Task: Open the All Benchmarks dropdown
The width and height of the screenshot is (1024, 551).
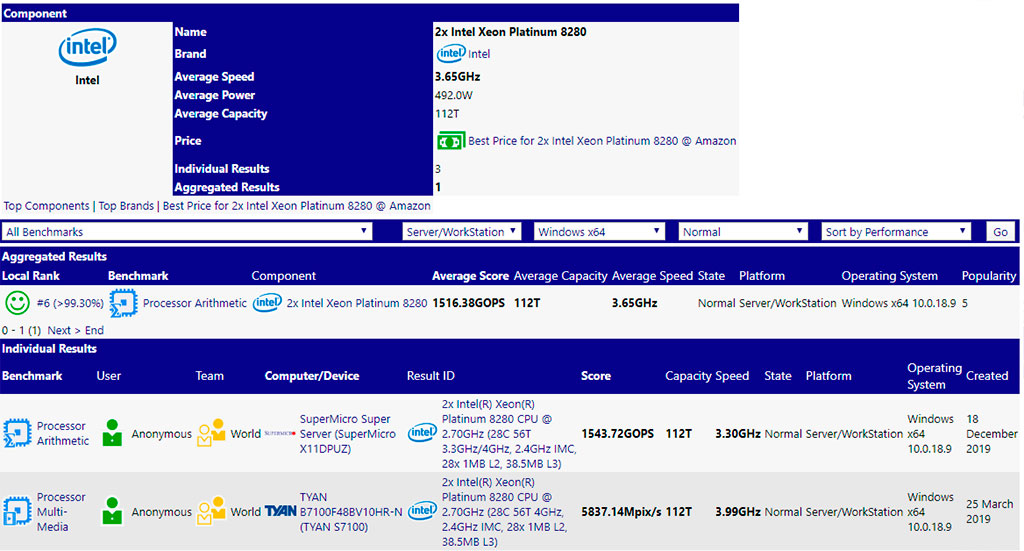Action: pos(187,232)
